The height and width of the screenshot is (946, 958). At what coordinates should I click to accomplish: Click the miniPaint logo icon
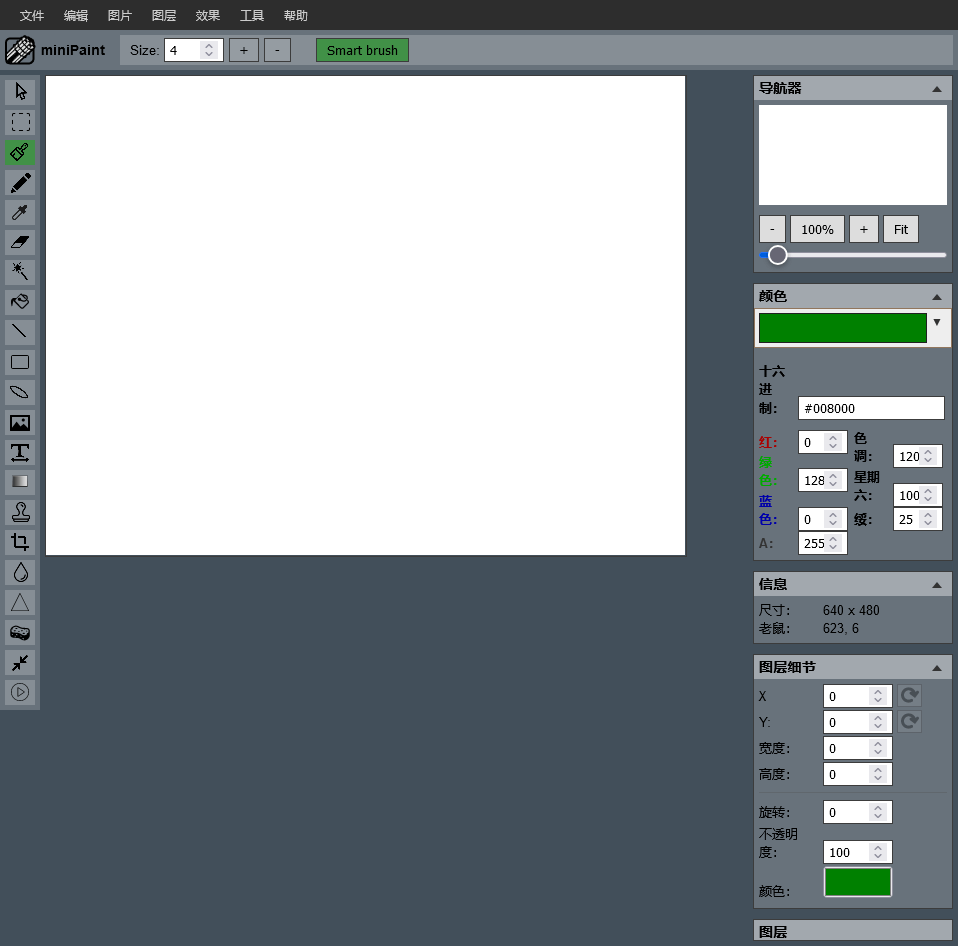pos(20,50)
